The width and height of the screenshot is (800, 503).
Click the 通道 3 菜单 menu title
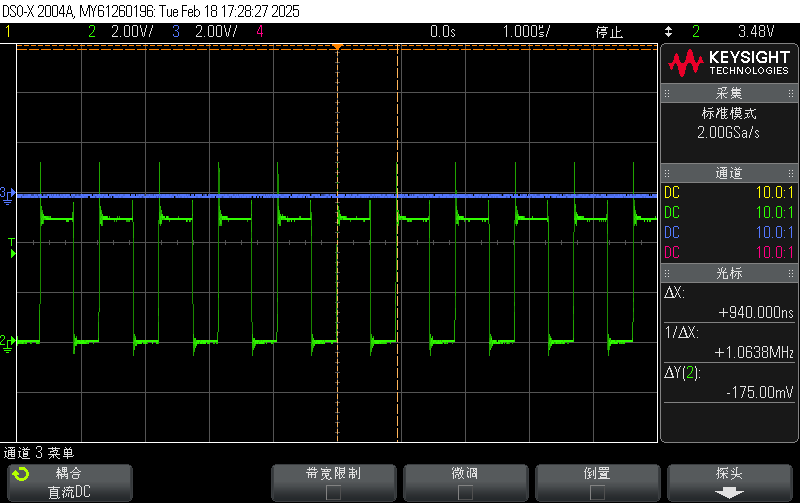coord(39,453)
